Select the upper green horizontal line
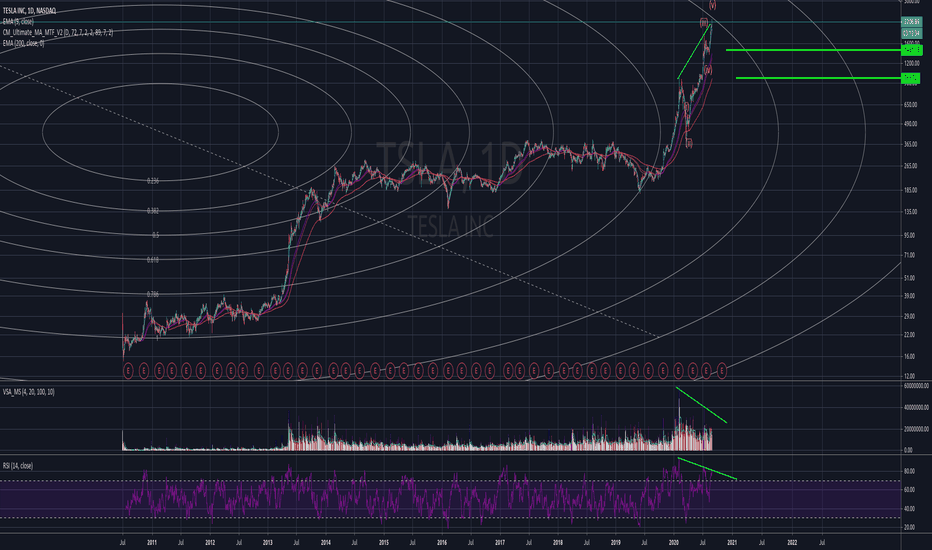 814,50
